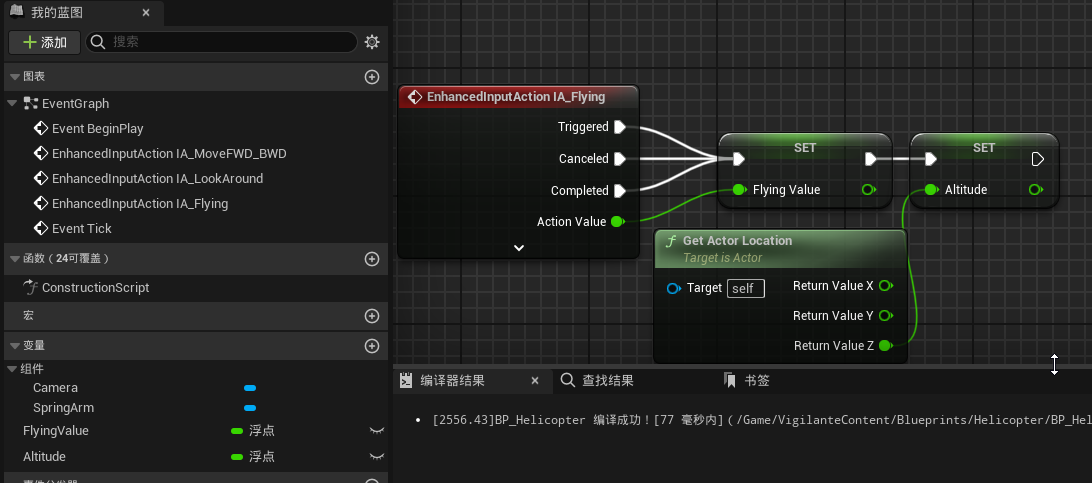This screenshot has height=483, width=1092.
Task: Click the self Target value box
Action: [745, 288]
